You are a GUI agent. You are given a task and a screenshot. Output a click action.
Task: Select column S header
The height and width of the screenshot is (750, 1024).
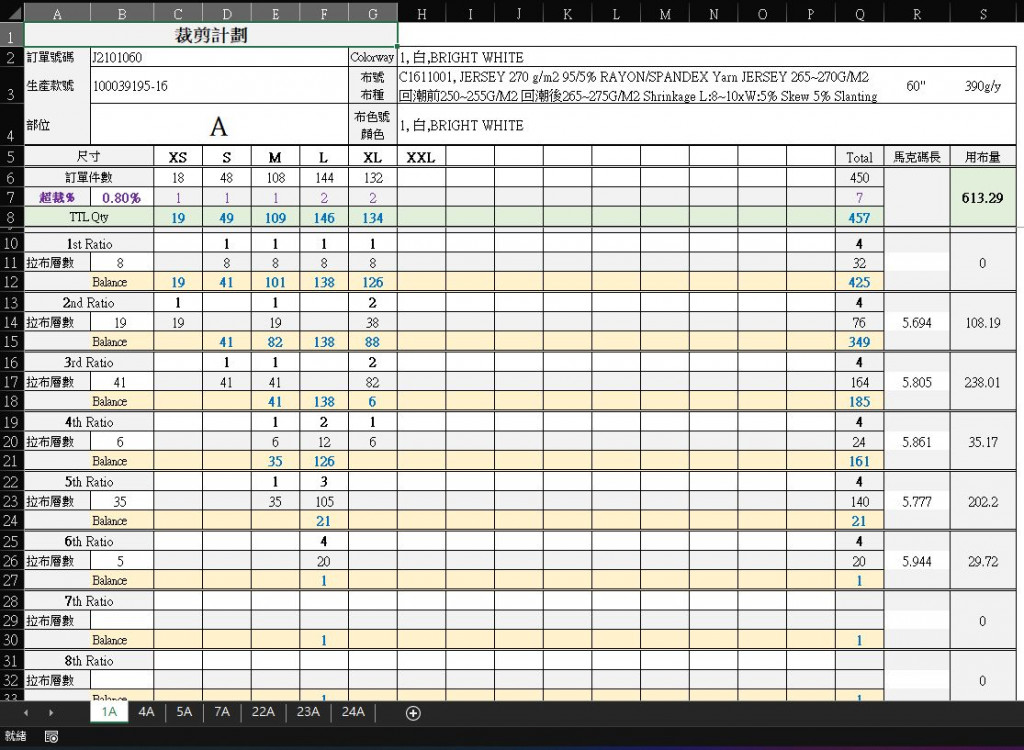[x=984, y=13]
